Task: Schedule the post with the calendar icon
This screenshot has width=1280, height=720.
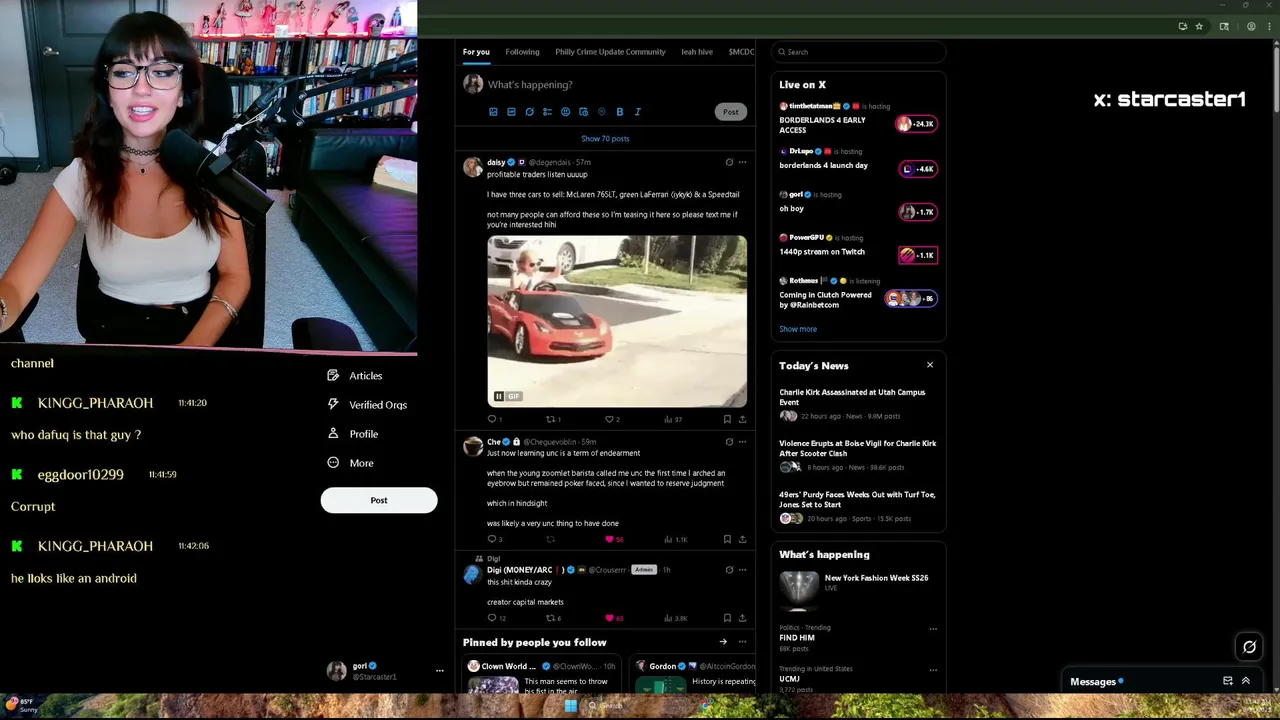Action: click(583, 112)
